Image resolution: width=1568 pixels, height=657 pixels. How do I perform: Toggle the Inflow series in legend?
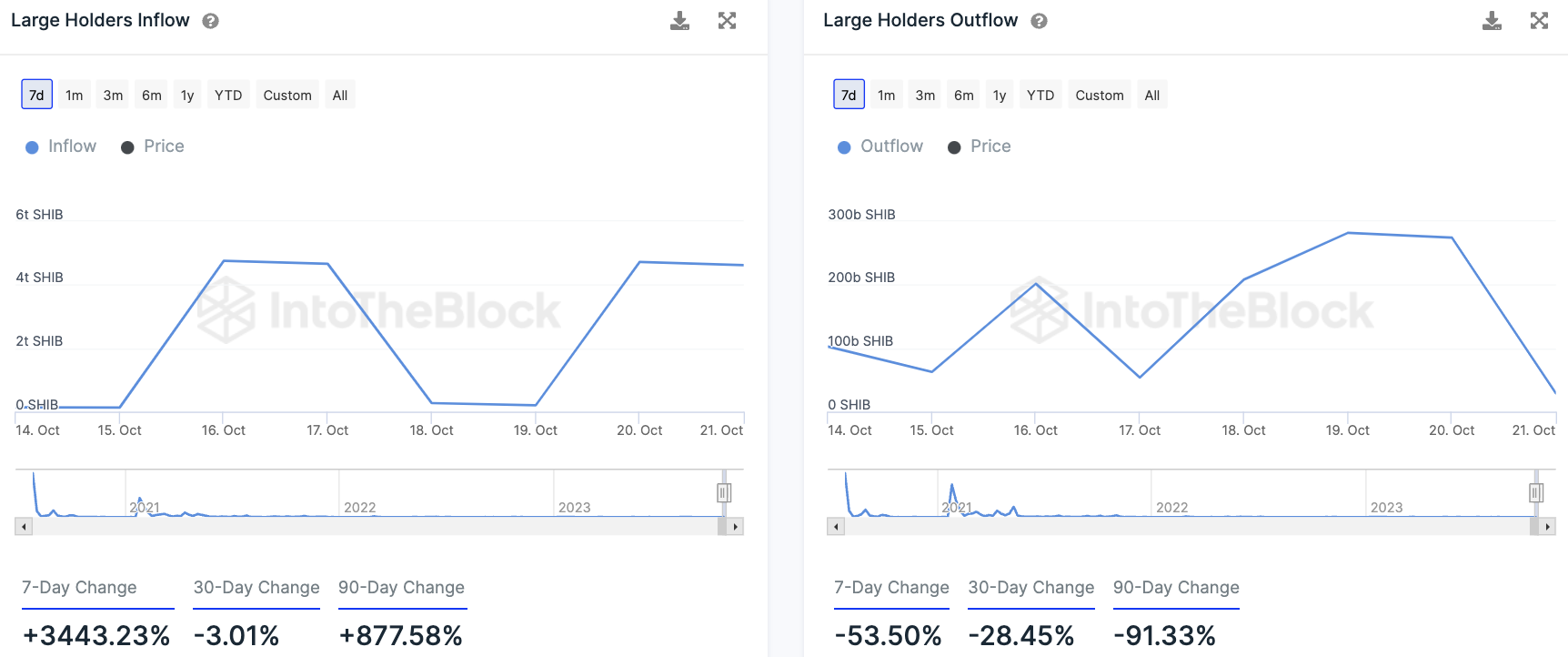coord(62,147)
